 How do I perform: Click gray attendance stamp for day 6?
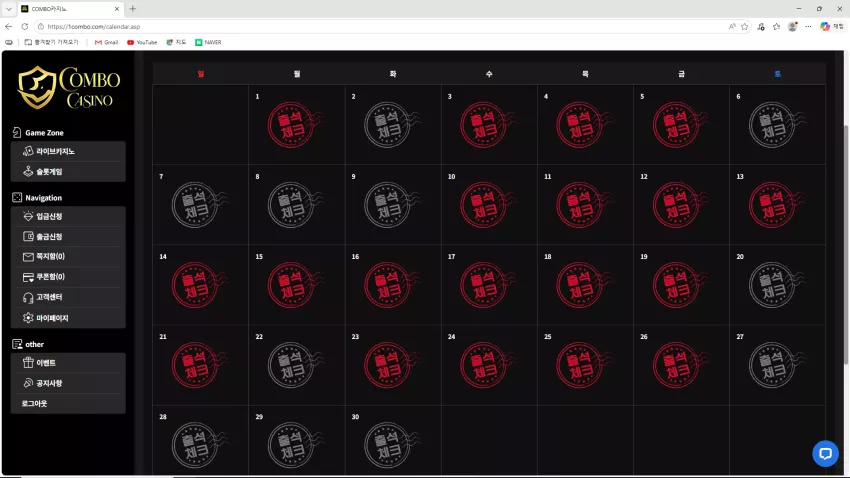point(776,125)
